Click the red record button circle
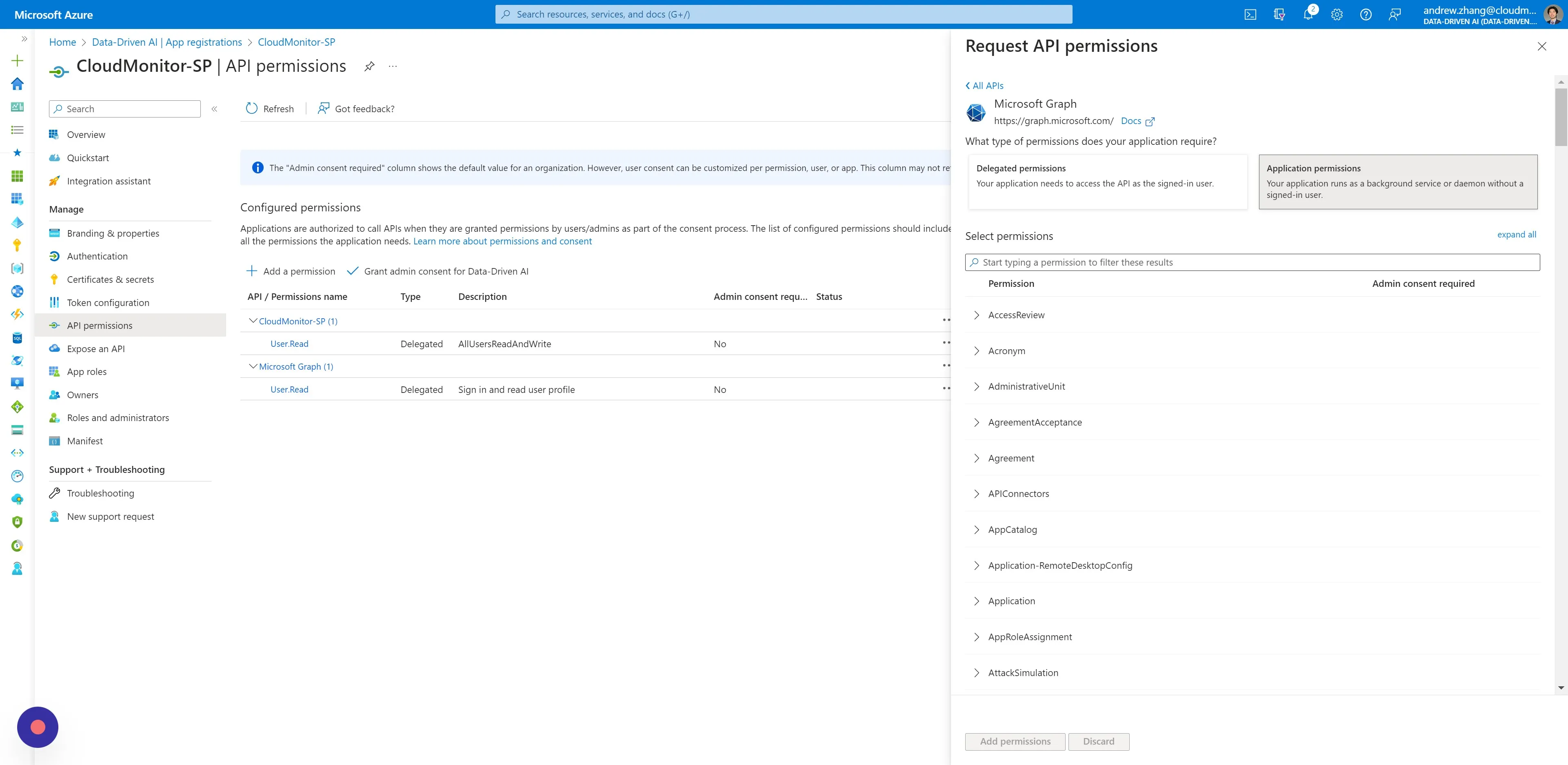 pos(38,727)
